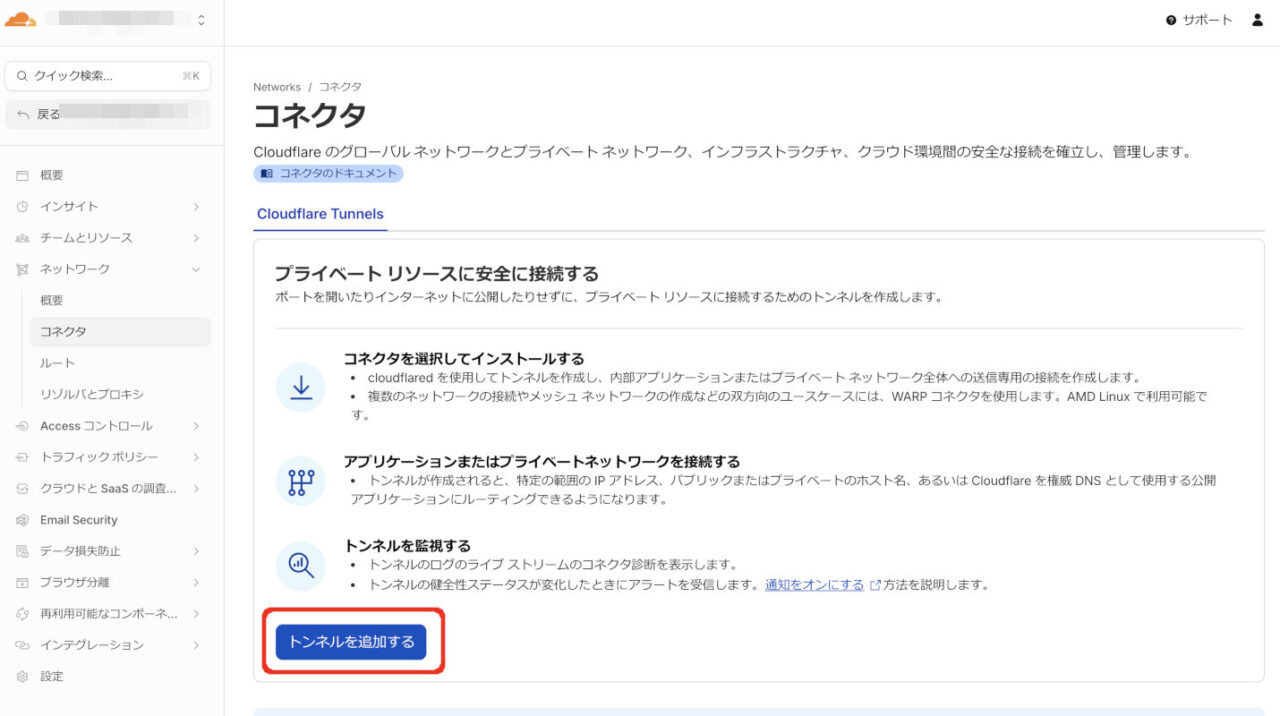
Task: Click the Email Security sidebar label
Action: [x=79, y=520]
